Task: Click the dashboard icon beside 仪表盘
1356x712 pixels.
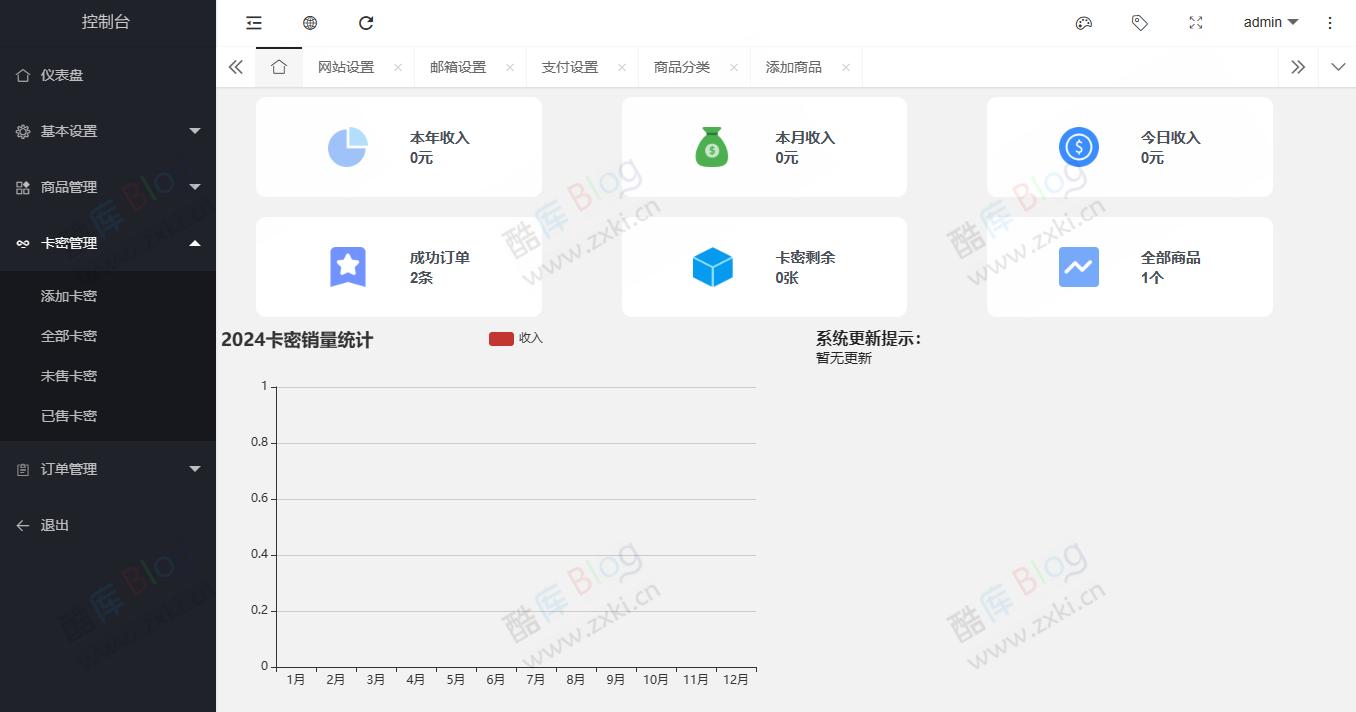Action: tap(24, 75)
